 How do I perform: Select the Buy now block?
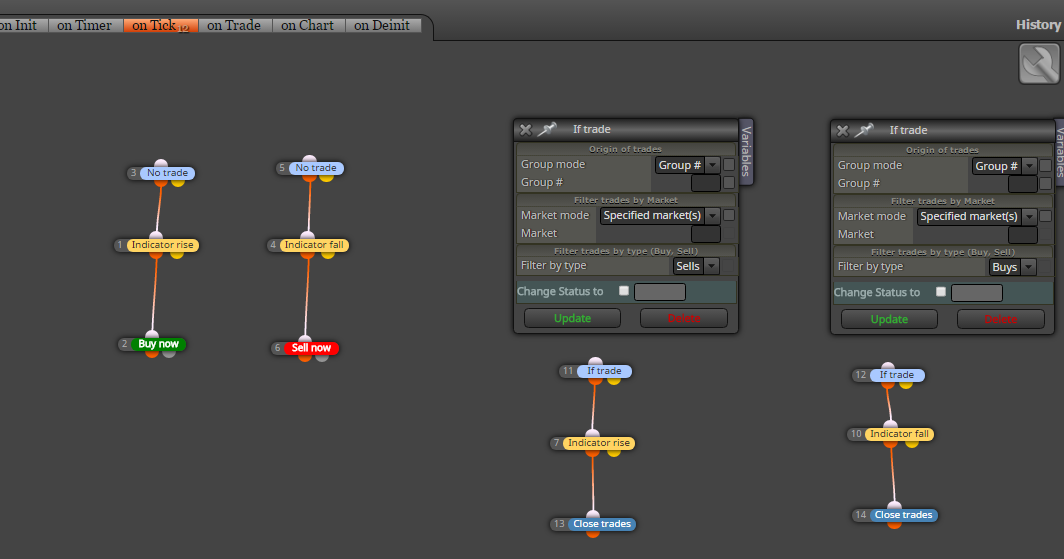[x=158, y=344]
